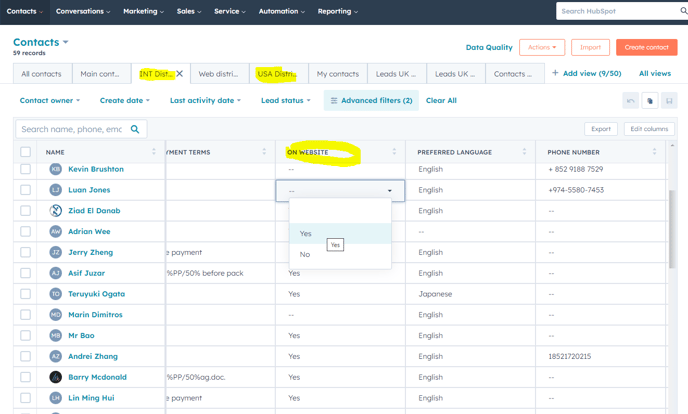Open the Kevin Brushton contact link
The width and height of the screenshot is (688, 414).
point(96,169)
